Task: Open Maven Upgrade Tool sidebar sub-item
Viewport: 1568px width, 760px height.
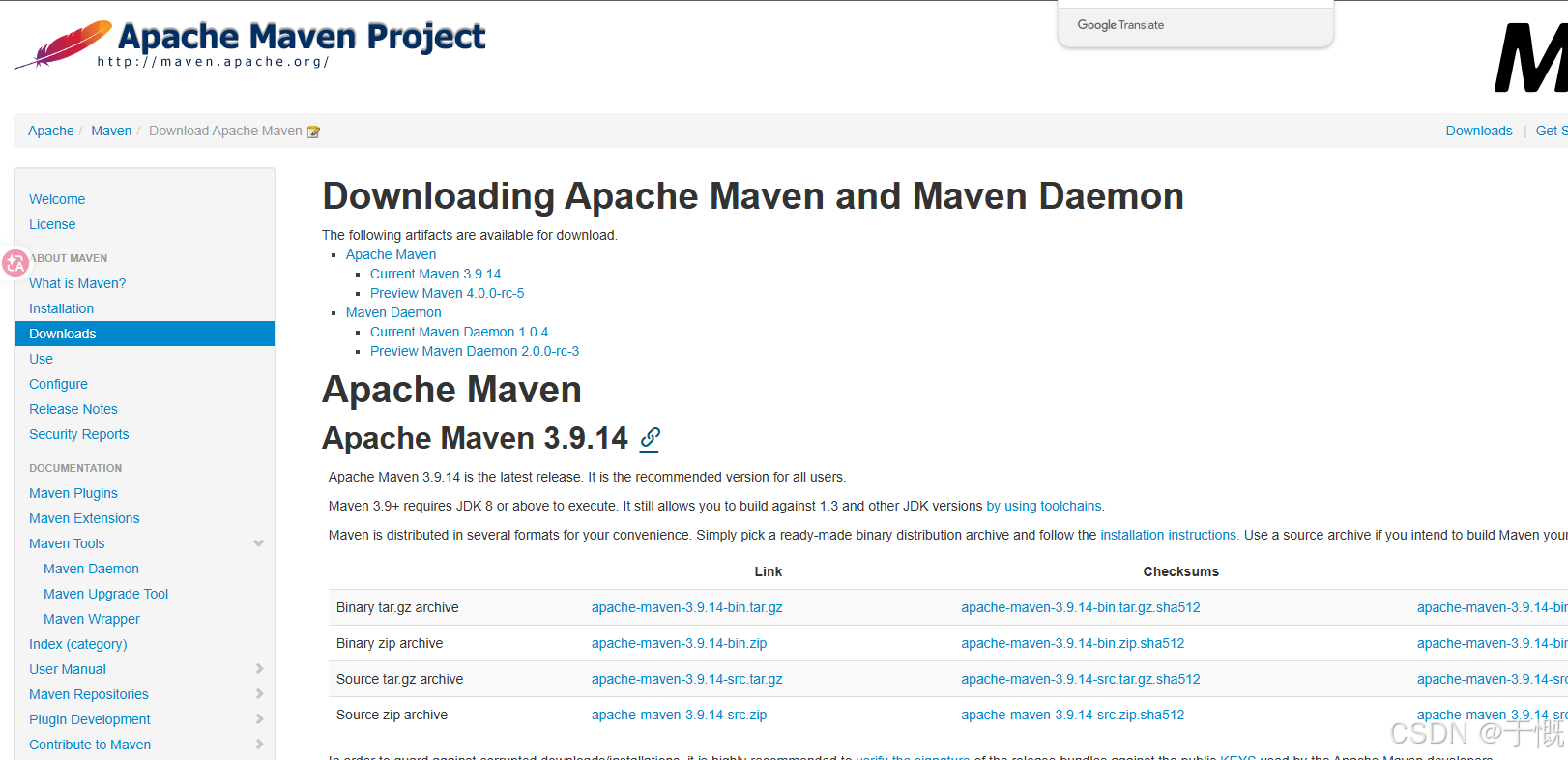Action: pos(105,594)
